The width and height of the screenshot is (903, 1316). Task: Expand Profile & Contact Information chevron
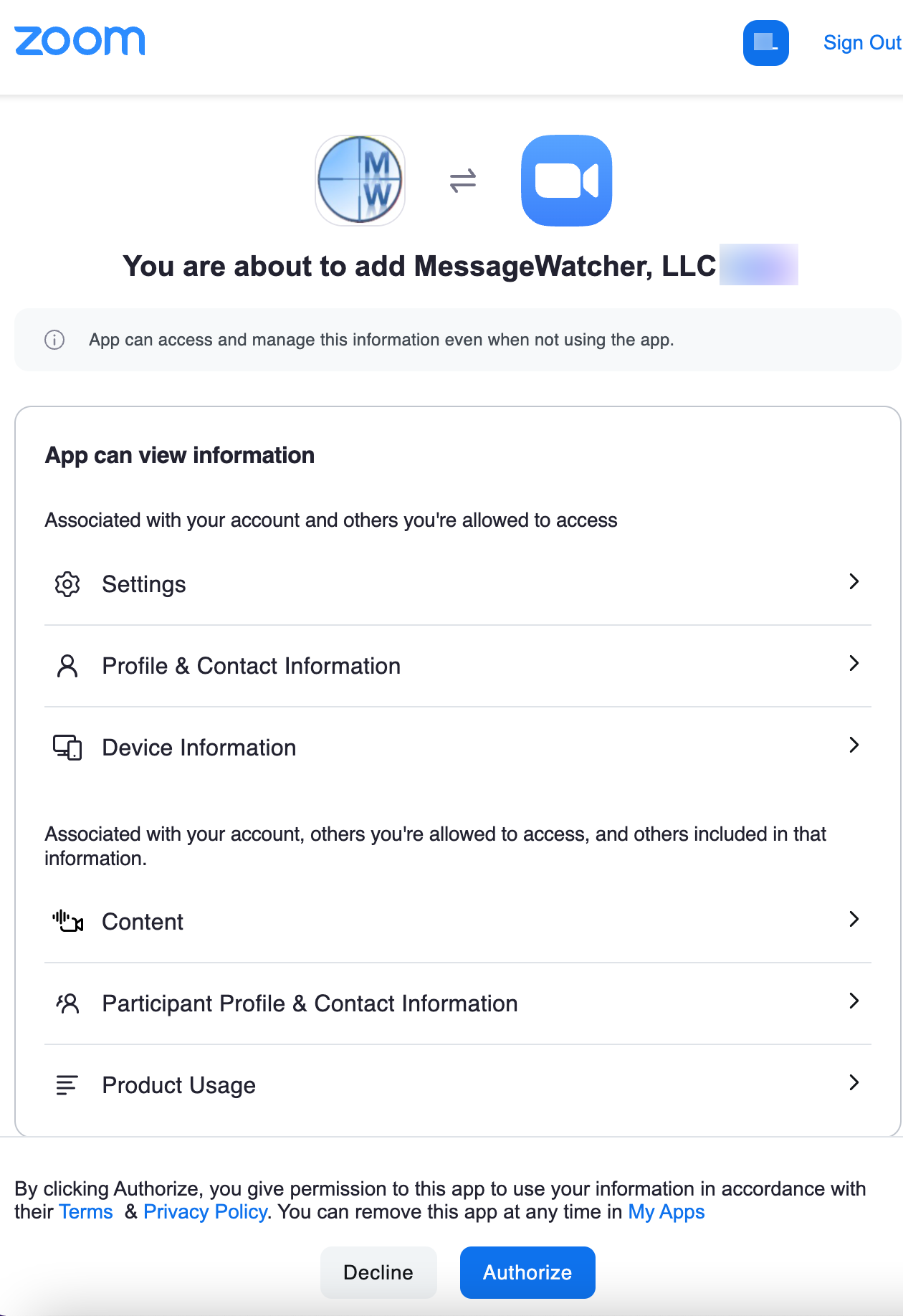[x=854, y=663]
